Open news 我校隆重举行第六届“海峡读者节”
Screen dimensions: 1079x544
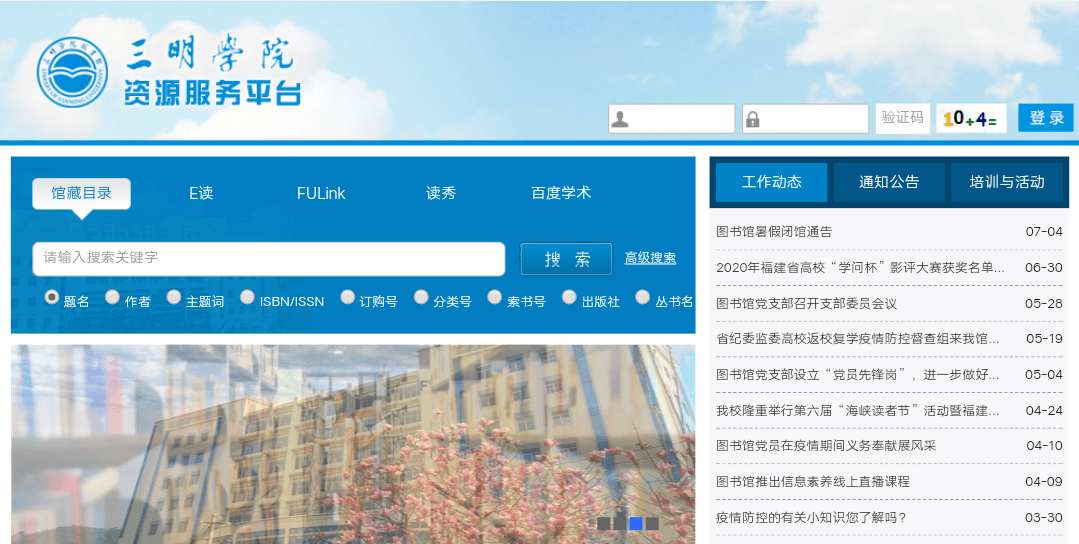coord(857,411)
